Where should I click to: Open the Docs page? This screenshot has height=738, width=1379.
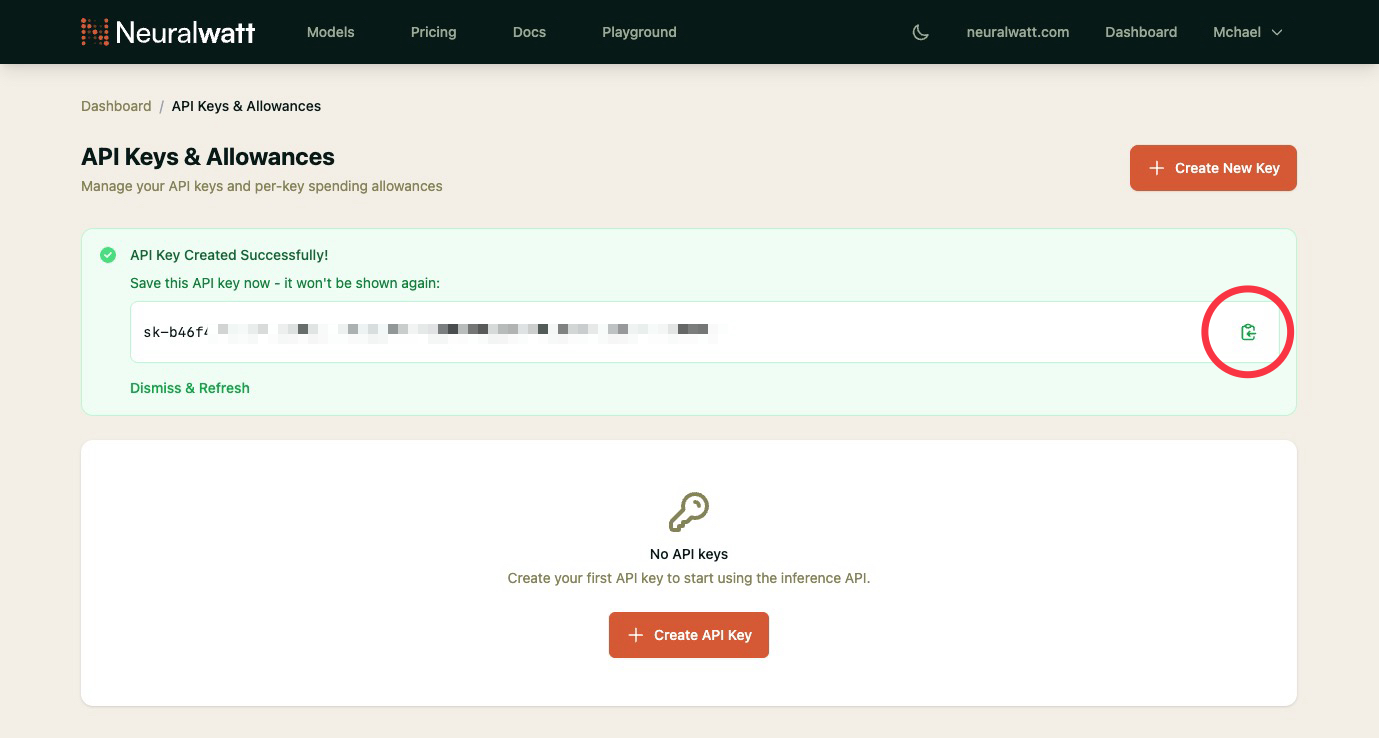(529, 32)
